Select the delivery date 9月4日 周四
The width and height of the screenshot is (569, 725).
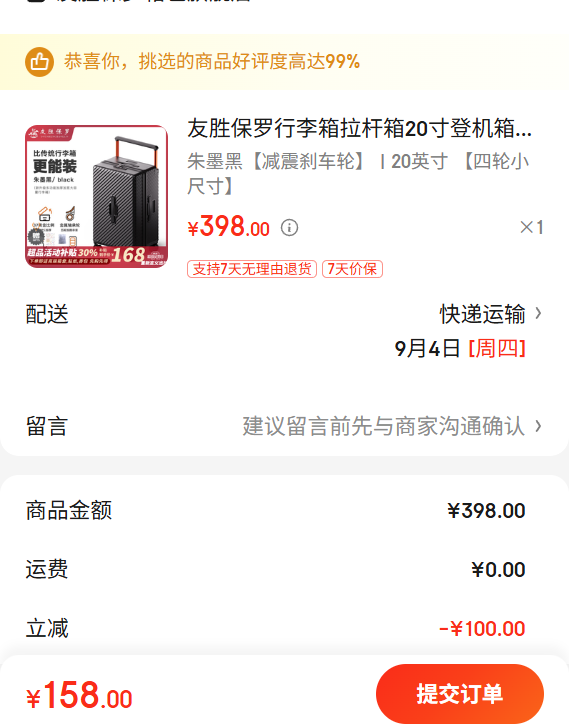(460, 349)
